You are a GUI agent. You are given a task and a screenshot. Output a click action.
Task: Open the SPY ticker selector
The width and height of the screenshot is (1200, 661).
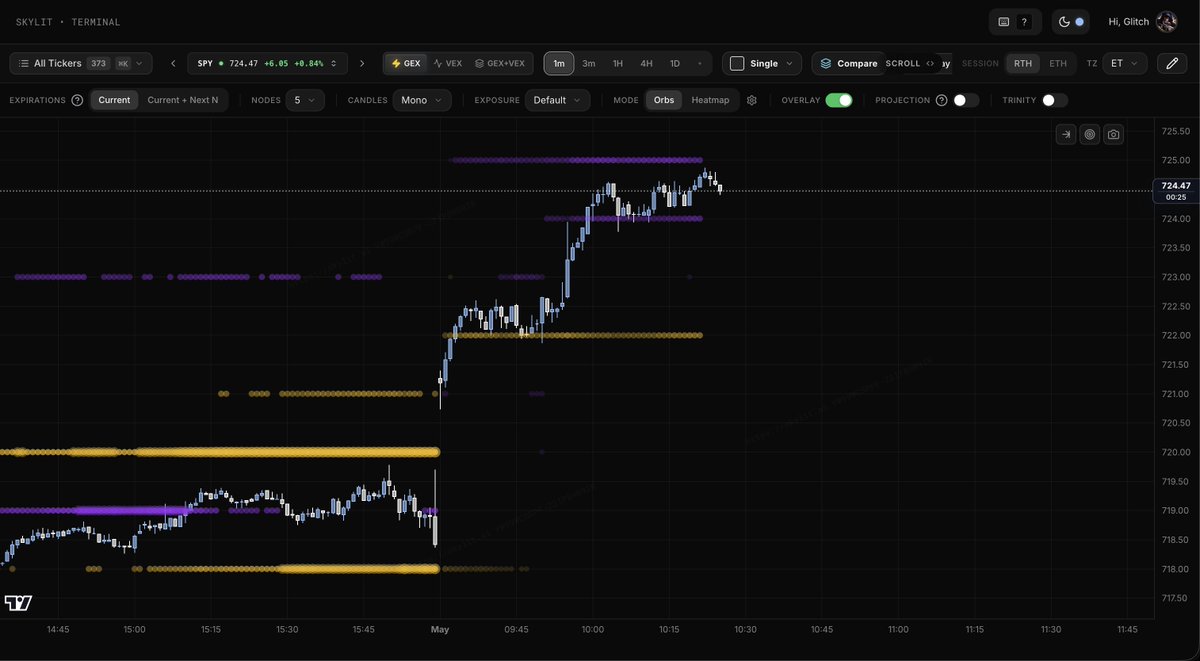tap(268, 63)
